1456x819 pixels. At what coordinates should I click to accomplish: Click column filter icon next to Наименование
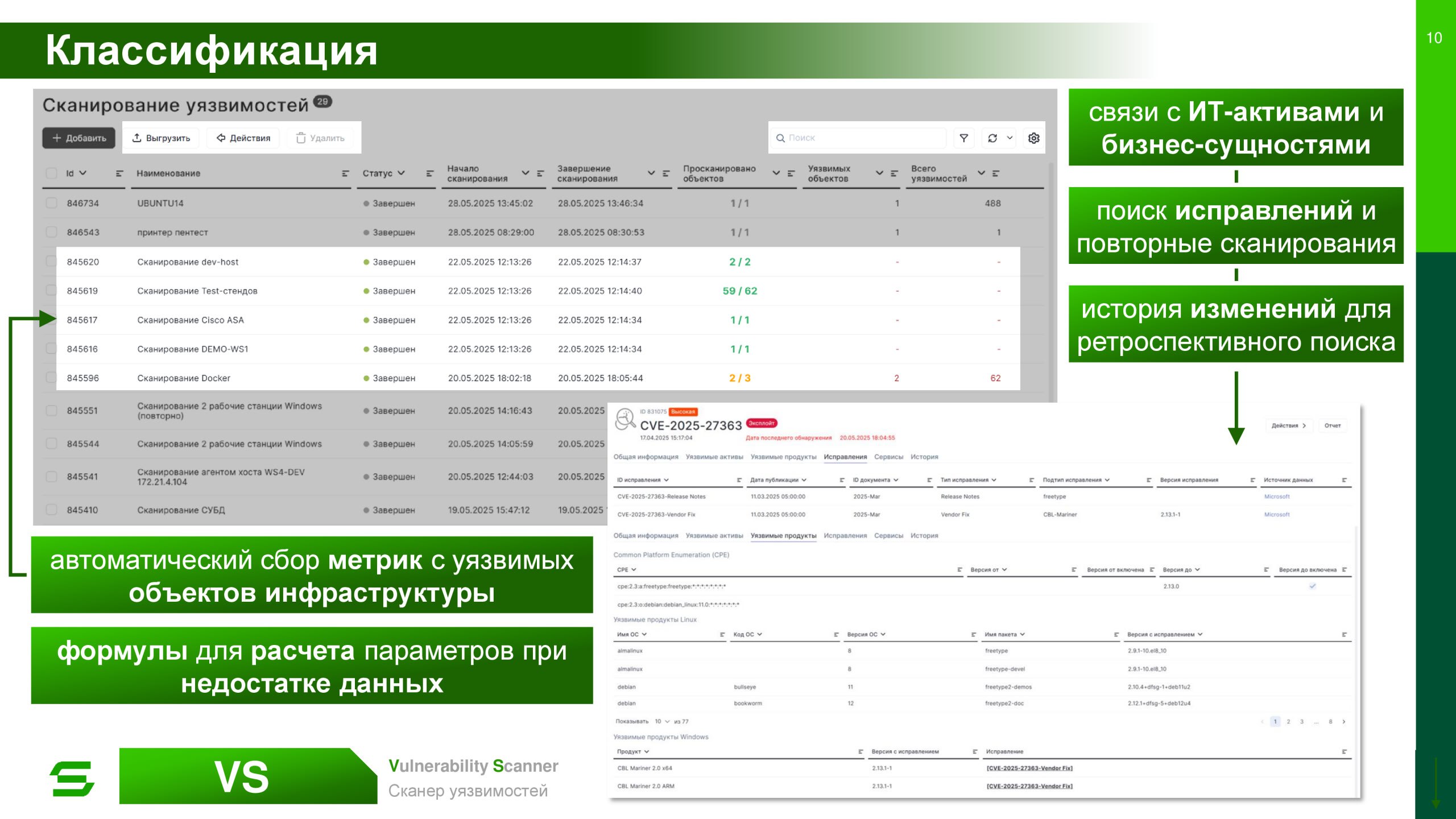(345, 173)
